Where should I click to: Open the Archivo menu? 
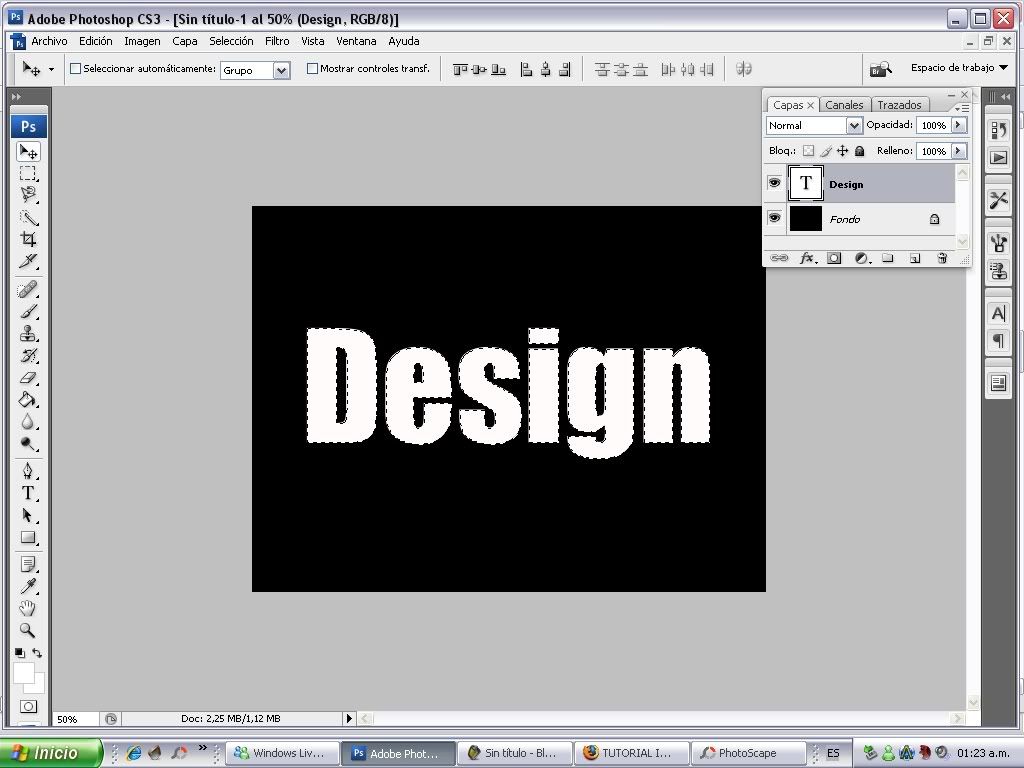click(49, 40)
